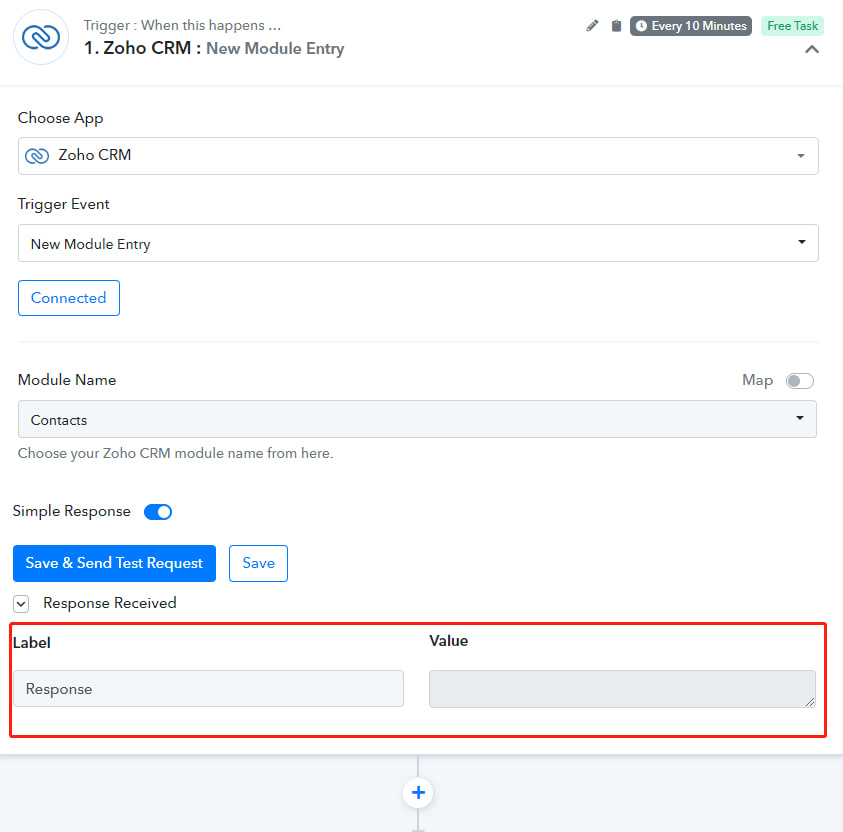Click the clipboard icon beside the pencil
Screen dimensions: 843x832
[616, 26]
